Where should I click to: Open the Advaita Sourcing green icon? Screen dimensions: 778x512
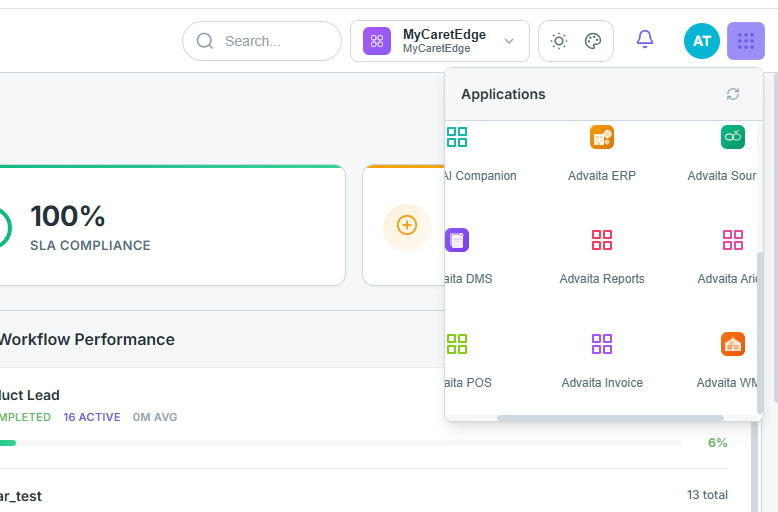pyautogui.click(x=732, y=137)
